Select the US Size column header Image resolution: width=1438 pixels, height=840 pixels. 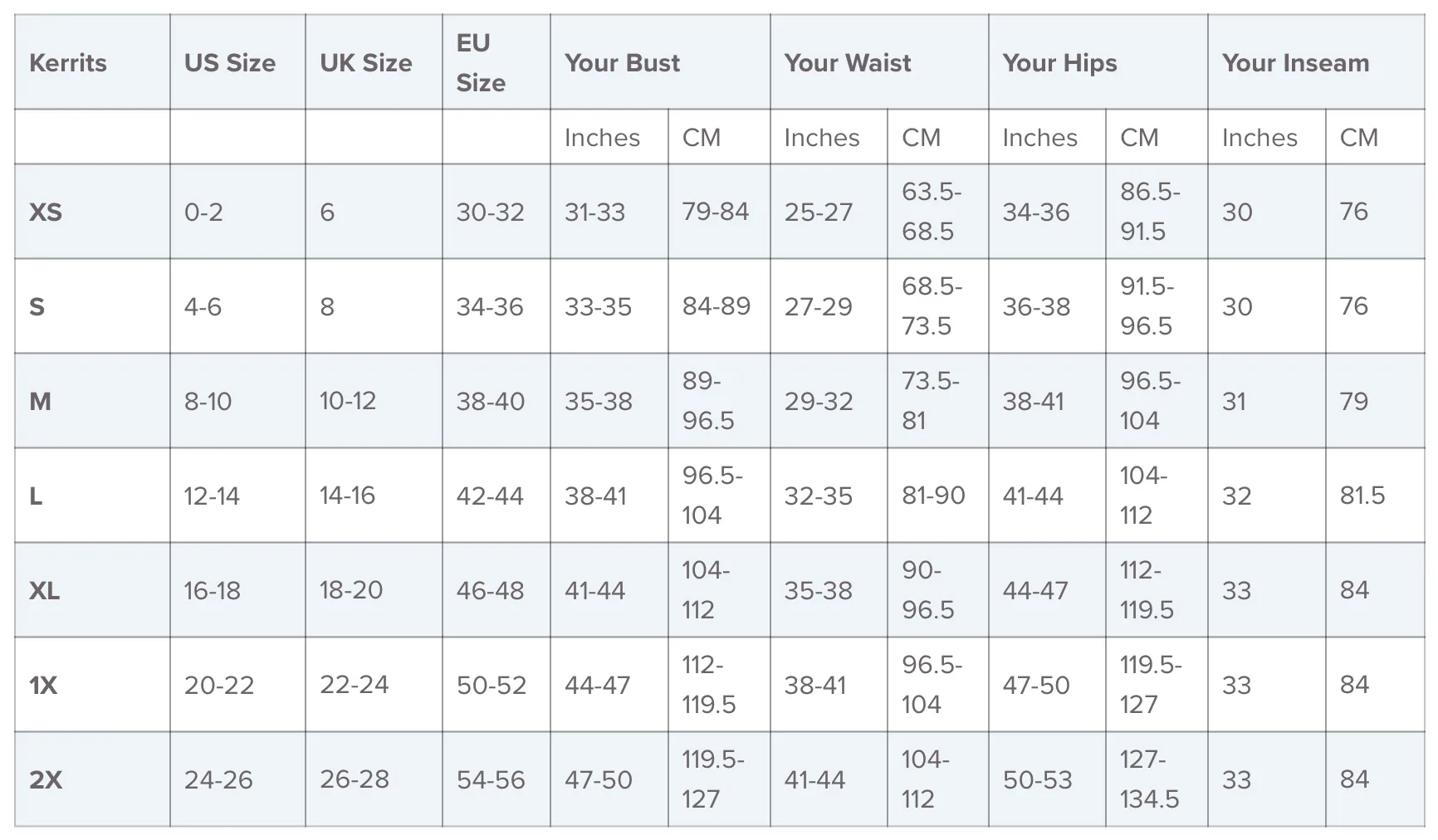point(237,62)
